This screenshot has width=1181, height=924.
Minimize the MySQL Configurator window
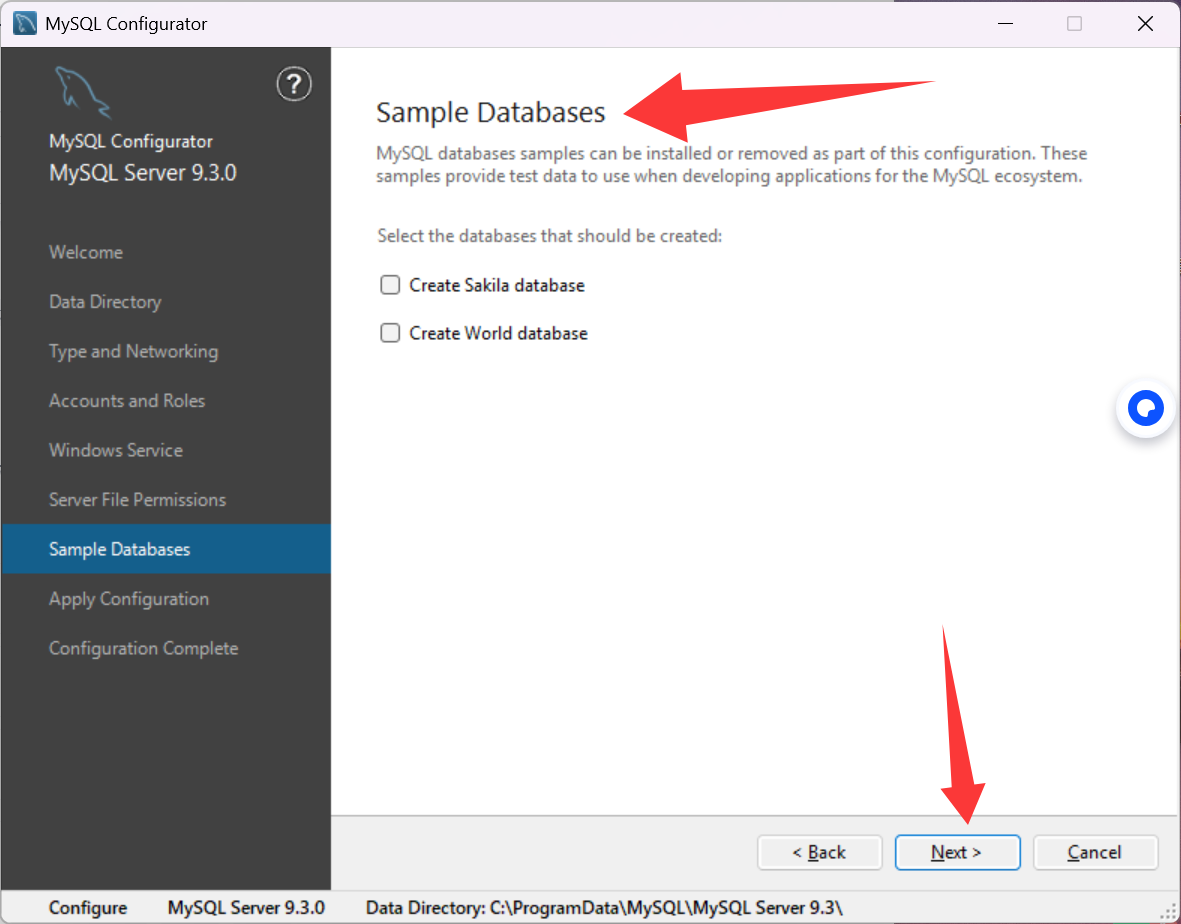(1005, 23)
